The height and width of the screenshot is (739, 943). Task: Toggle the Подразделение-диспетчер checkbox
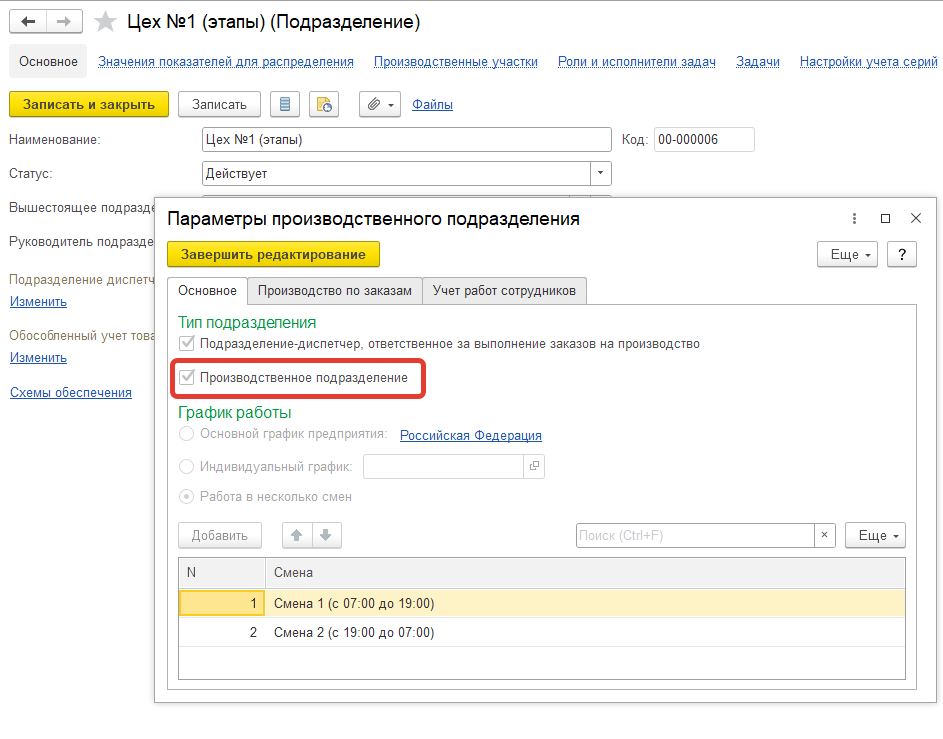coord(186,344)
